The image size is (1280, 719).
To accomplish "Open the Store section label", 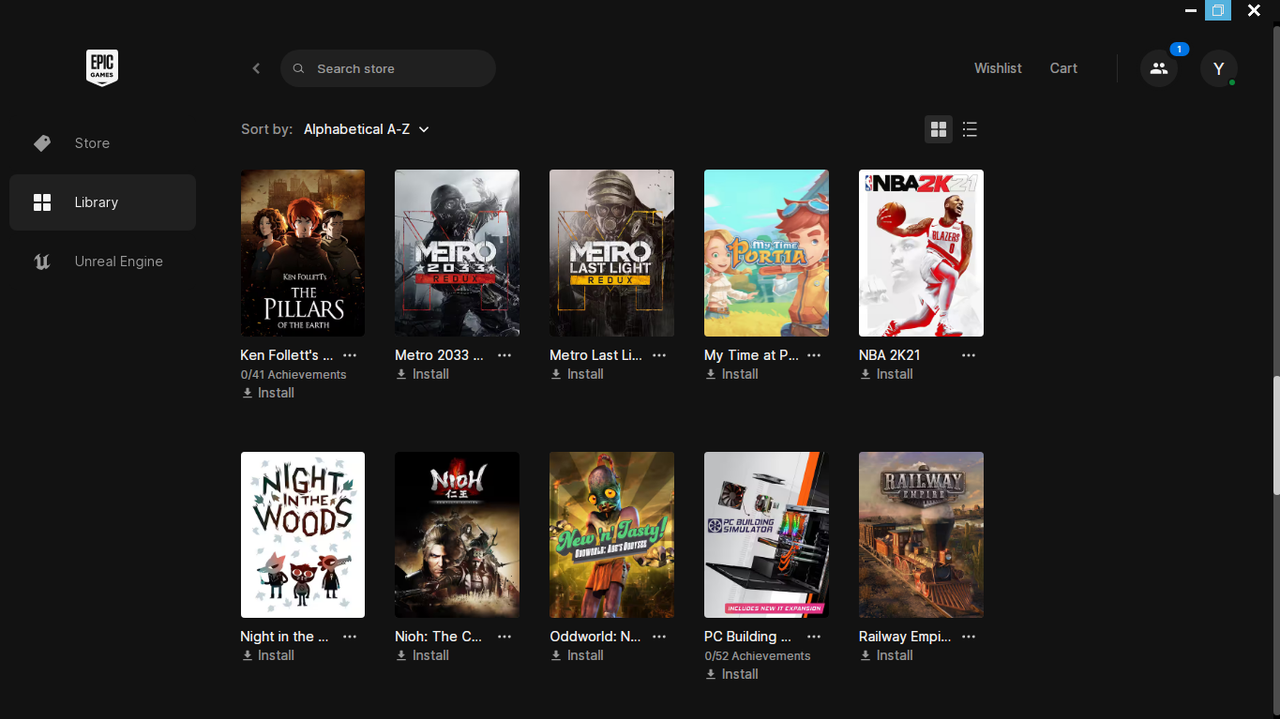I will tap(92, 143).
